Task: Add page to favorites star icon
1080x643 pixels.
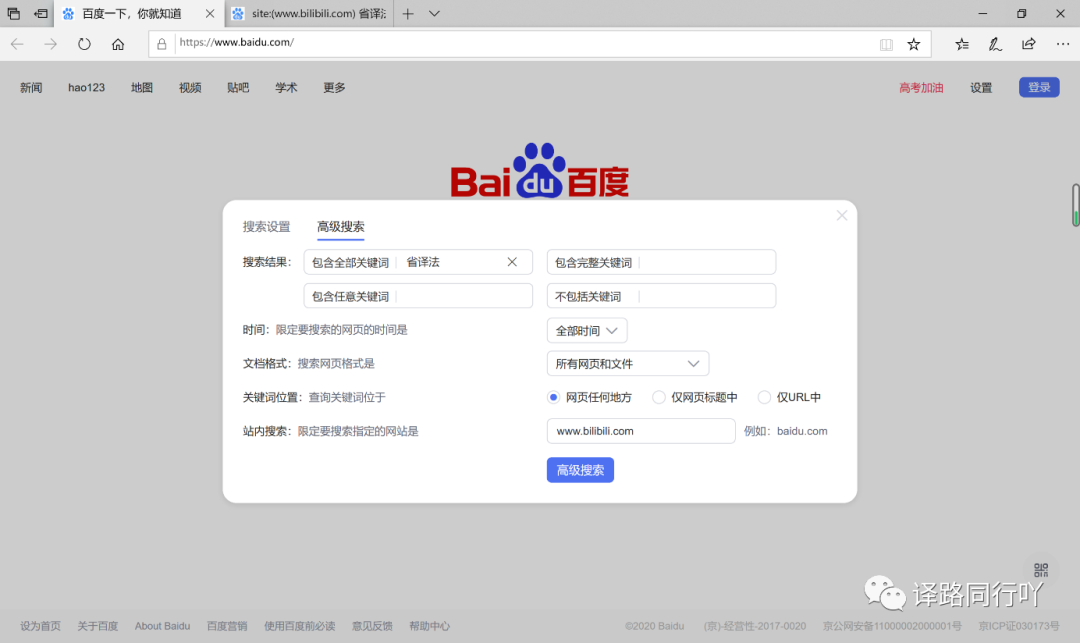Action: [x=913, y=44]
